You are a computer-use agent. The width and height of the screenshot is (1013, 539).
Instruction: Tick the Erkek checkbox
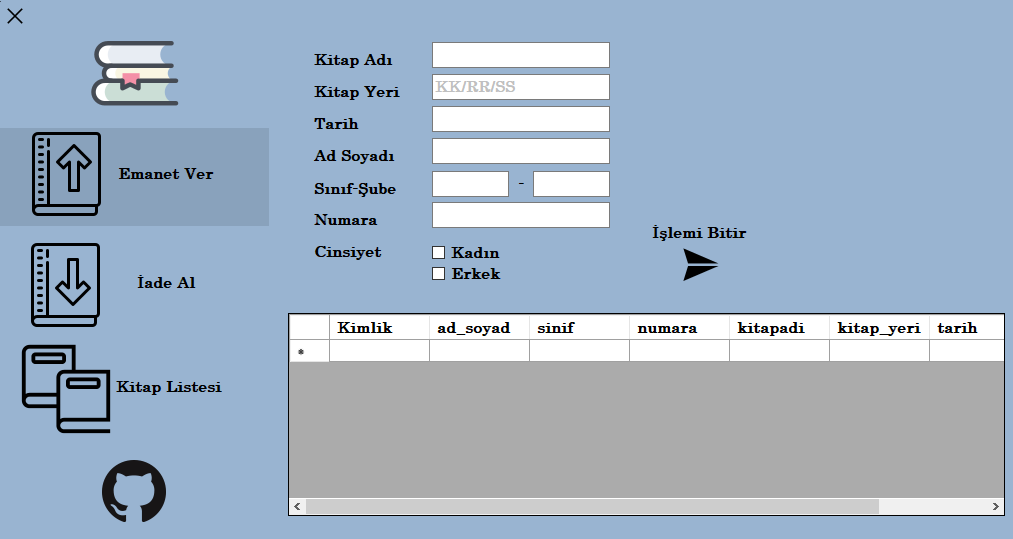click(439, 273)
